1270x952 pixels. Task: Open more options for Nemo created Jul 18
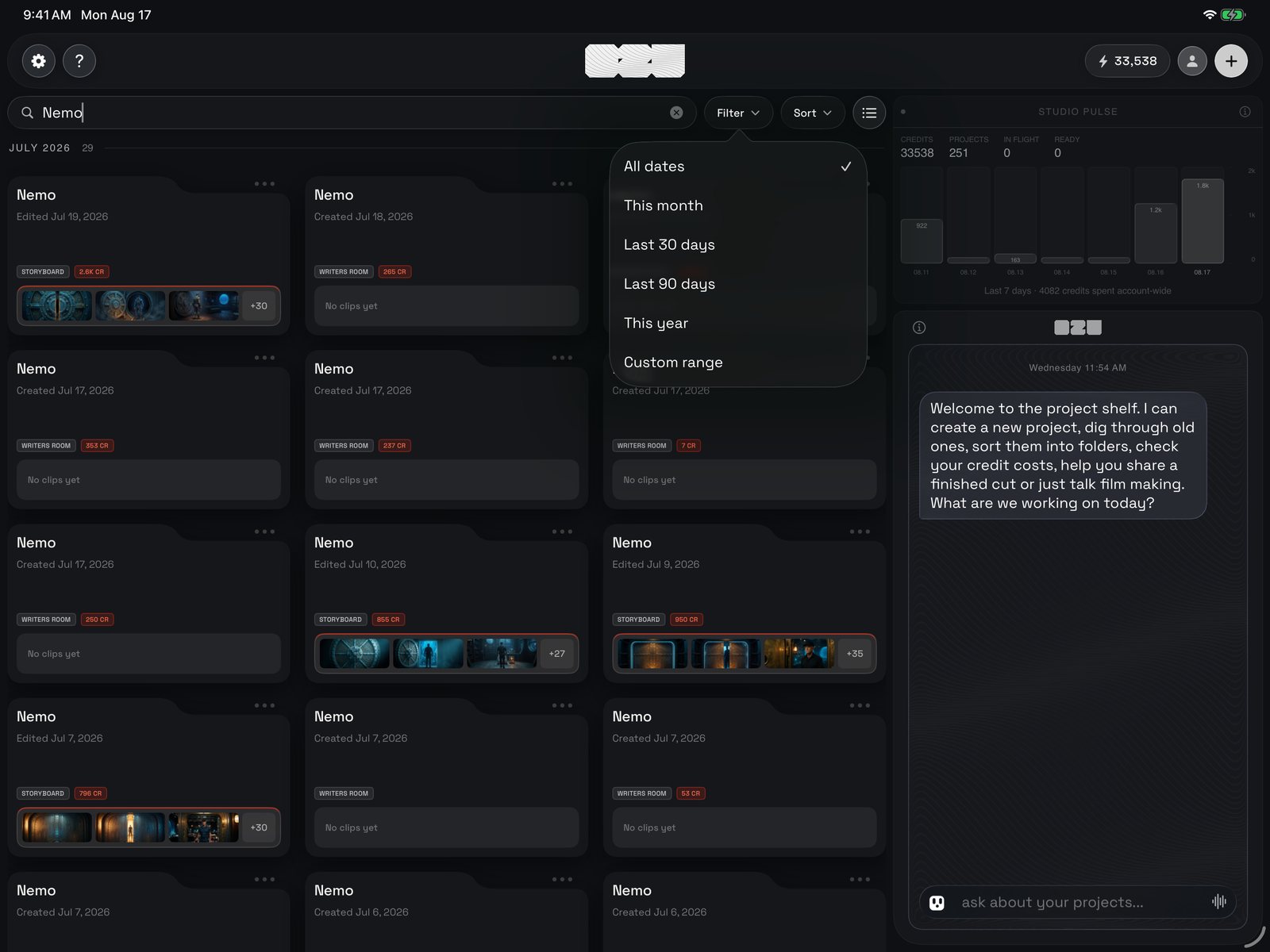pyautogui.click(x=562, y=184)
